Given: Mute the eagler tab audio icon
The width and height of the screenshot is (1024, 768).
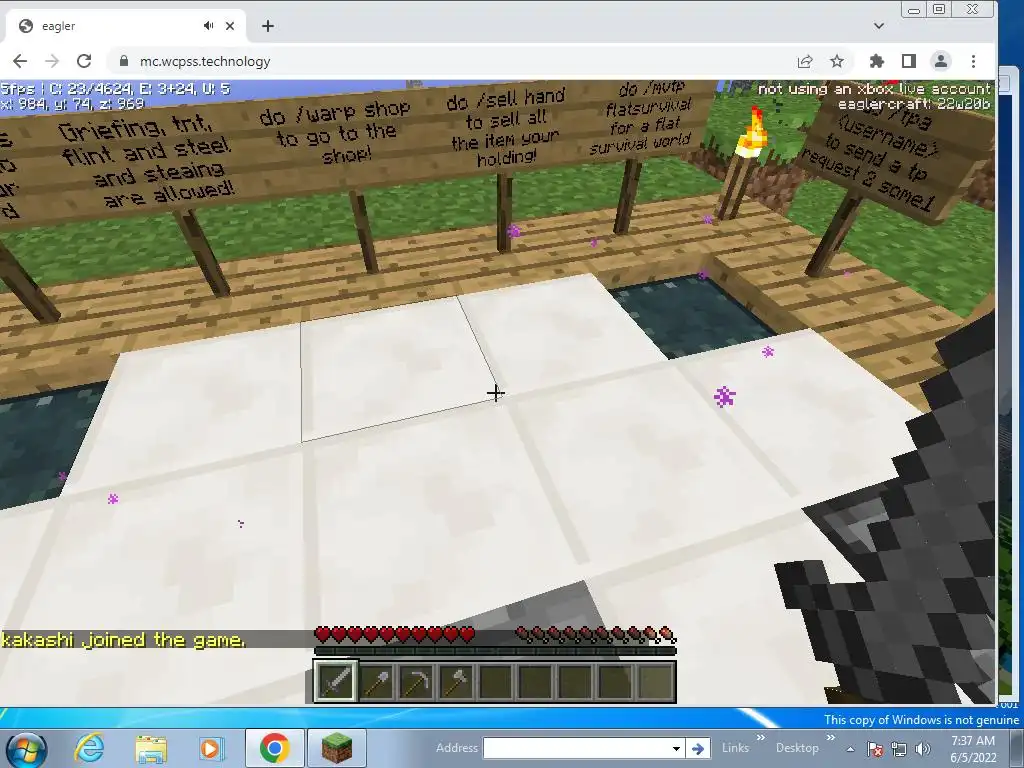Looking at the screenshot, I should tap(208, 25).
